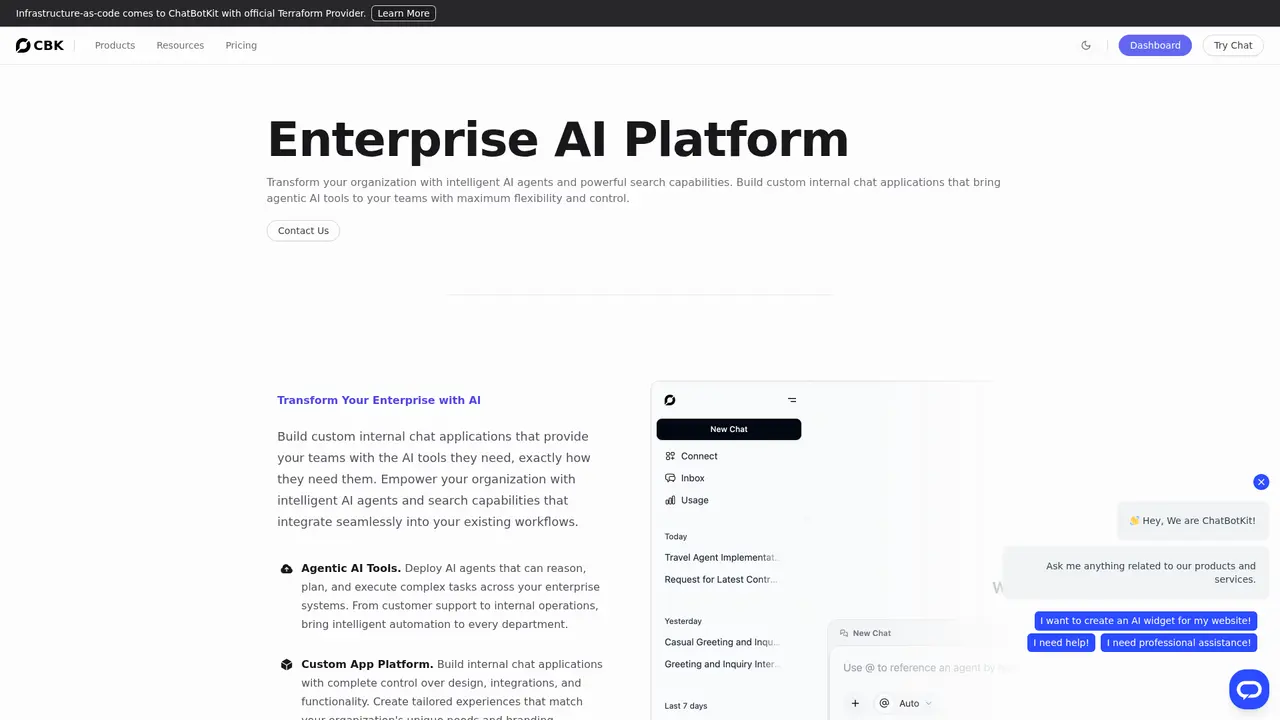Open the Usage item in preview sidebar
The image size is (1280, 720).
click(x=686, y=500)
